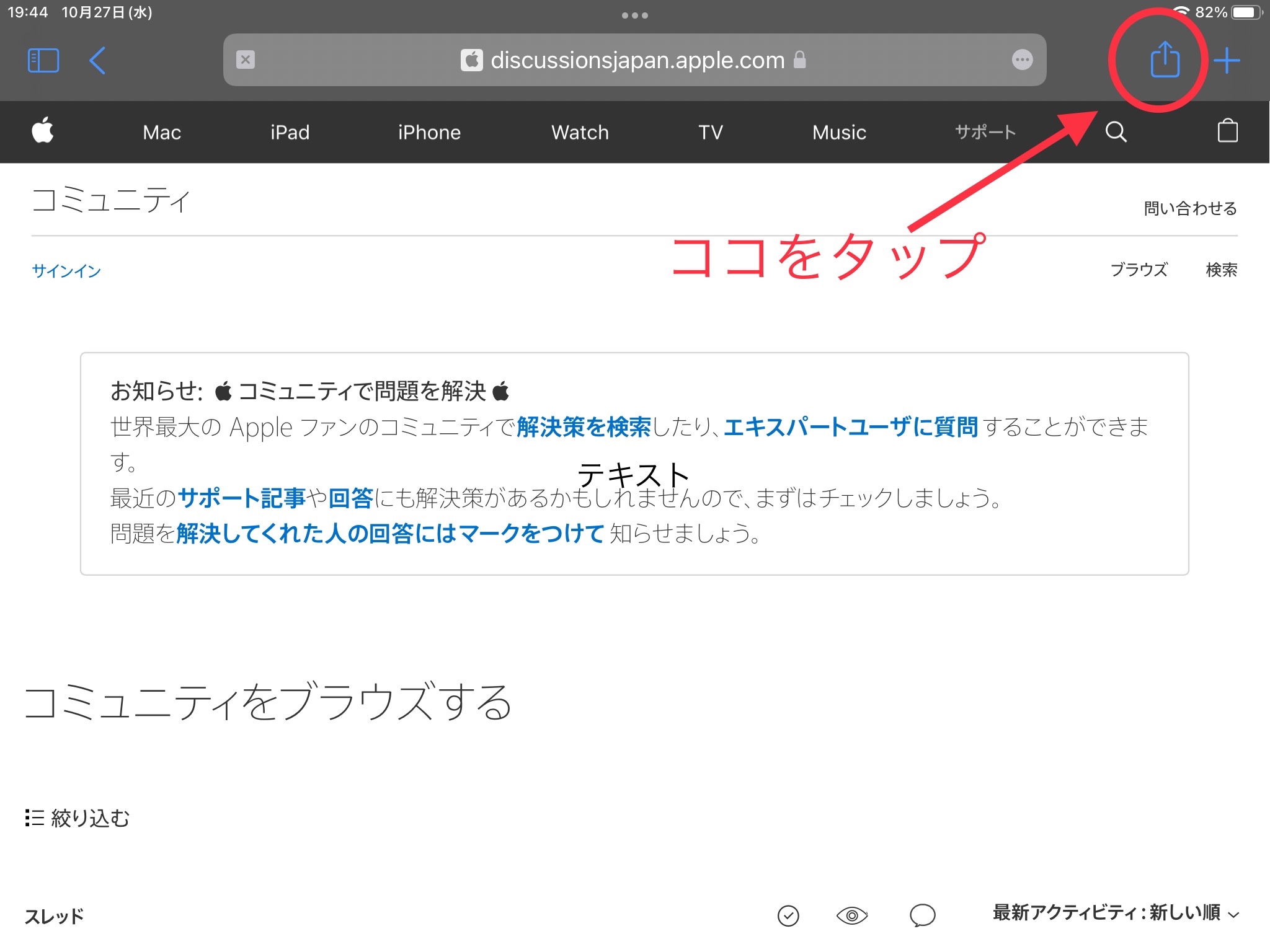This screenshot has height=952, width=1270.
Task: Open a new tab with plus icon
Action: coord(1227,61)
